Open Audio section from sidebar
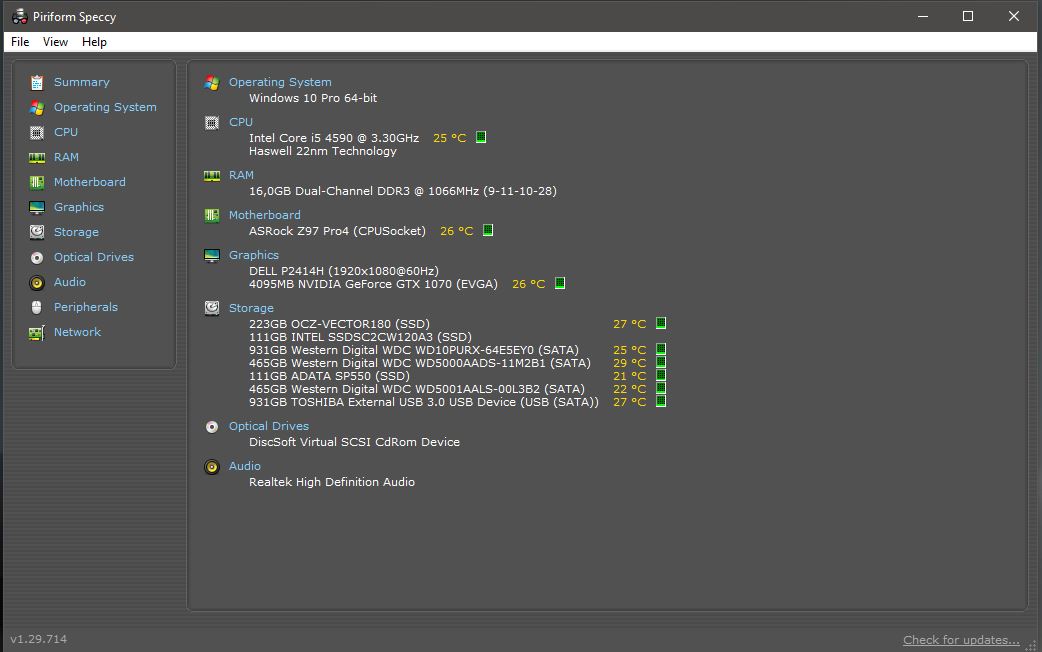The width and height of the screenshot is (1042, 652). click(70, 282)
